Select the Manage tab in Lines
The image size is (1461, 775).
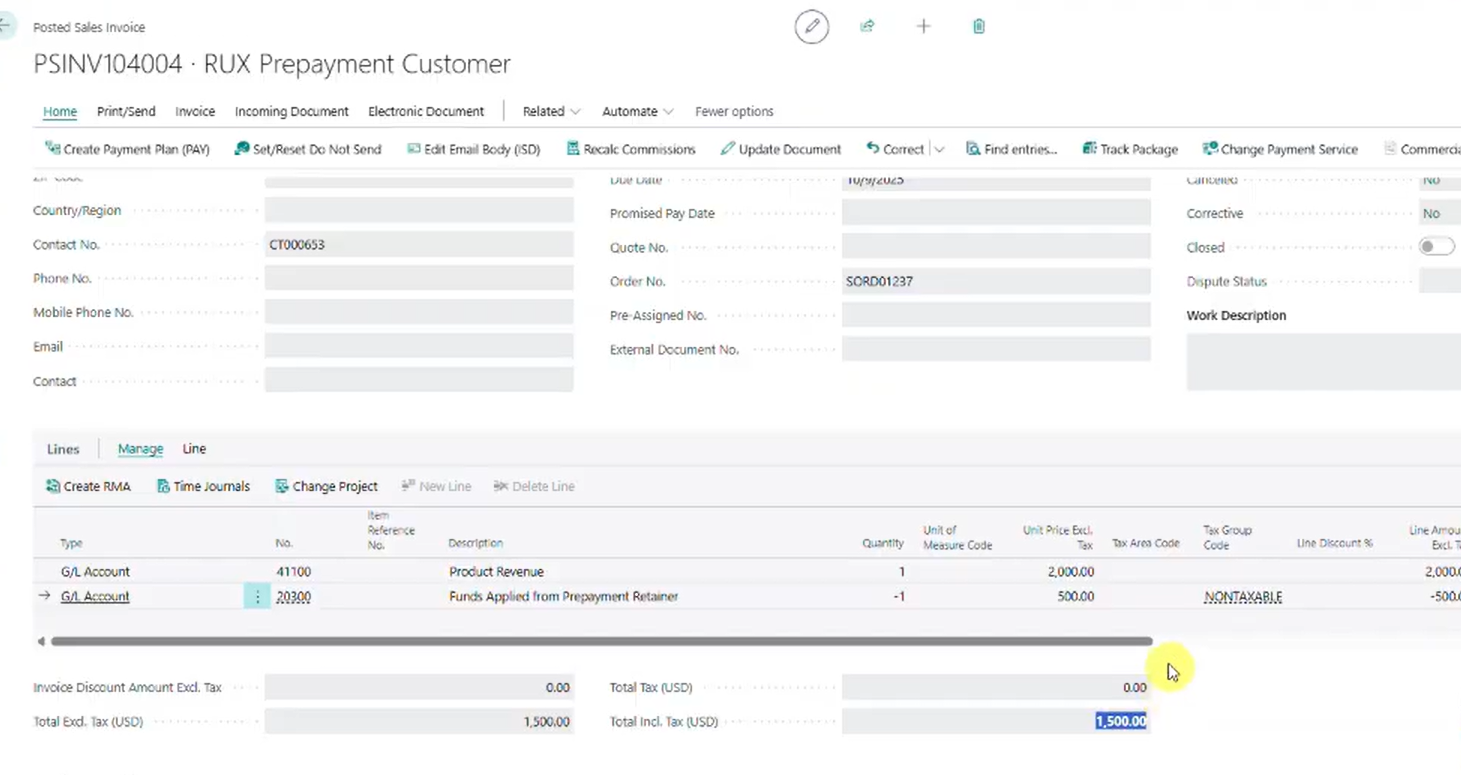click(x=140, y=449)
